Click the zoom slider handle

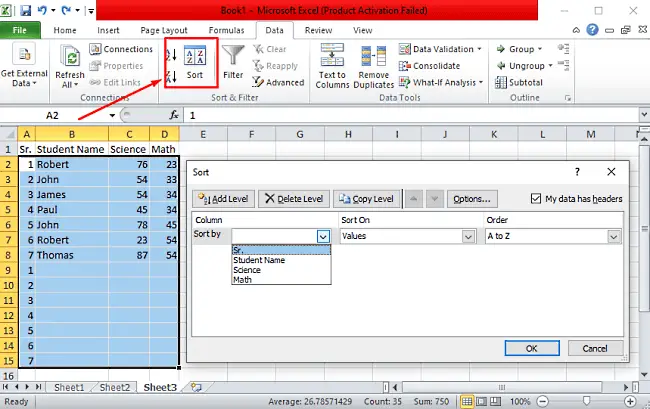click(x=586, y=401)
